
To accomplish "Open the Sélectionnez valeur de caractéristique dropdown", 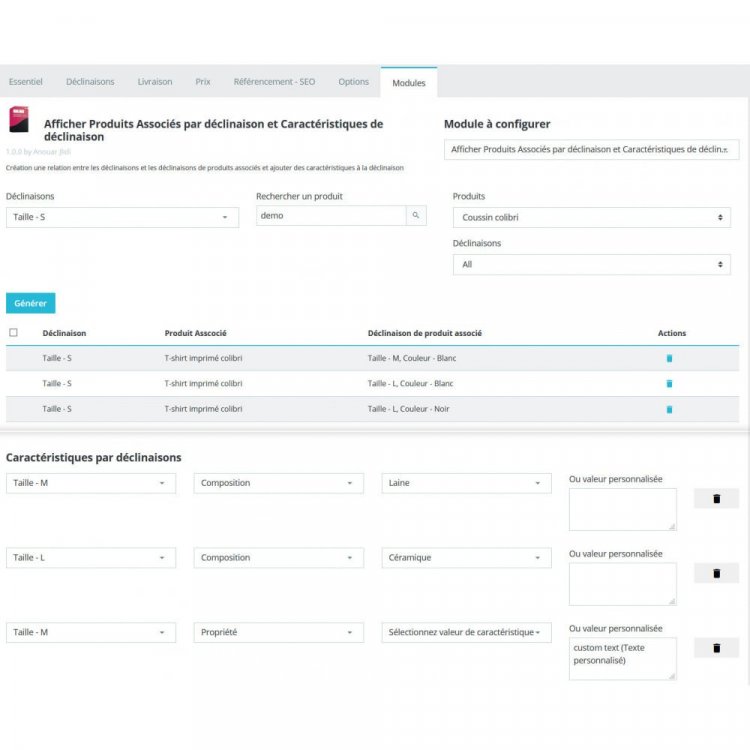I will 466,632.
